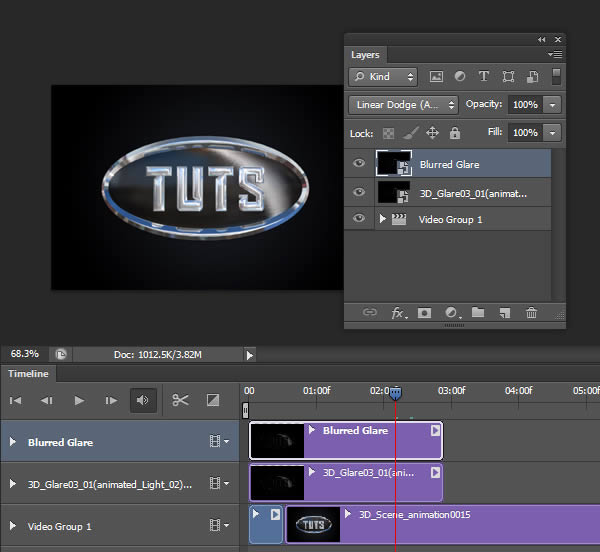Click link layers icon in Layers panel
This screenshot has height=552, width=600.
(370, 313)
